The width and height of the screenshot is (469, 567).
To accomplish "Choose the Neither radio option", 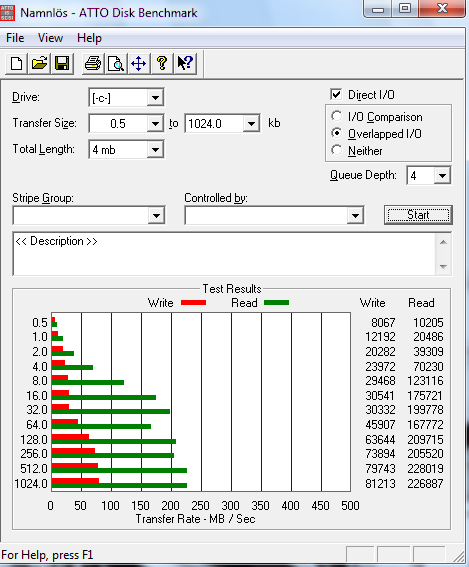I will [336, 150].
